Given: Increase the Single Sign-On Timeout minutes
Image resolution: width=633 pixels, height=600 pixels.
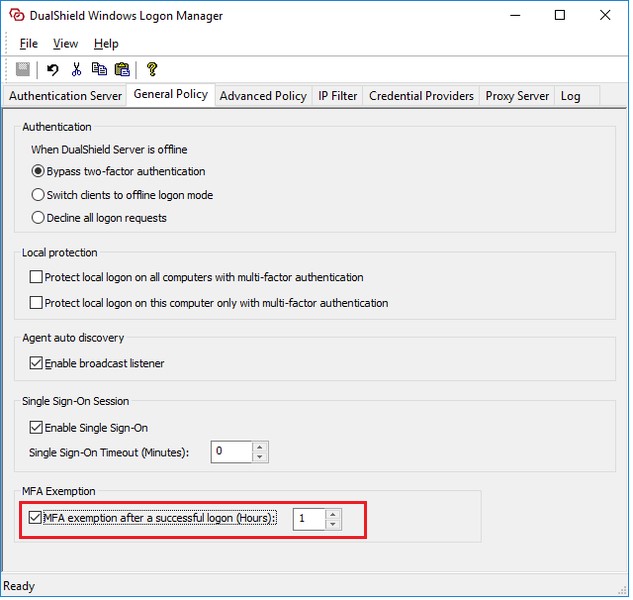Looking at the screenshot, I should pos(260,447).
